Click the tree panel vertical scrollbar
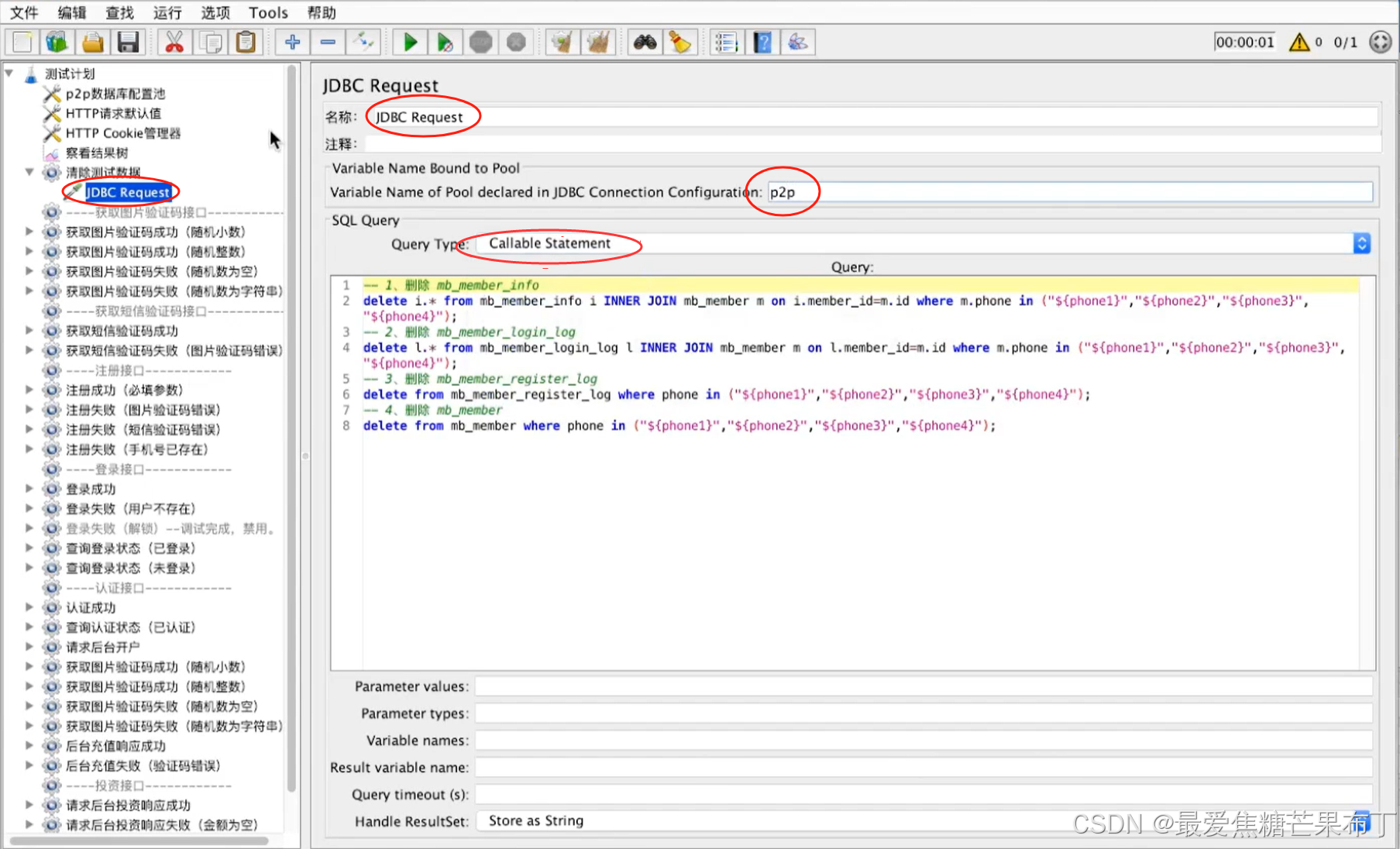Image resolution: width=1400 pixels, height=849 pixels. (292, 430)
